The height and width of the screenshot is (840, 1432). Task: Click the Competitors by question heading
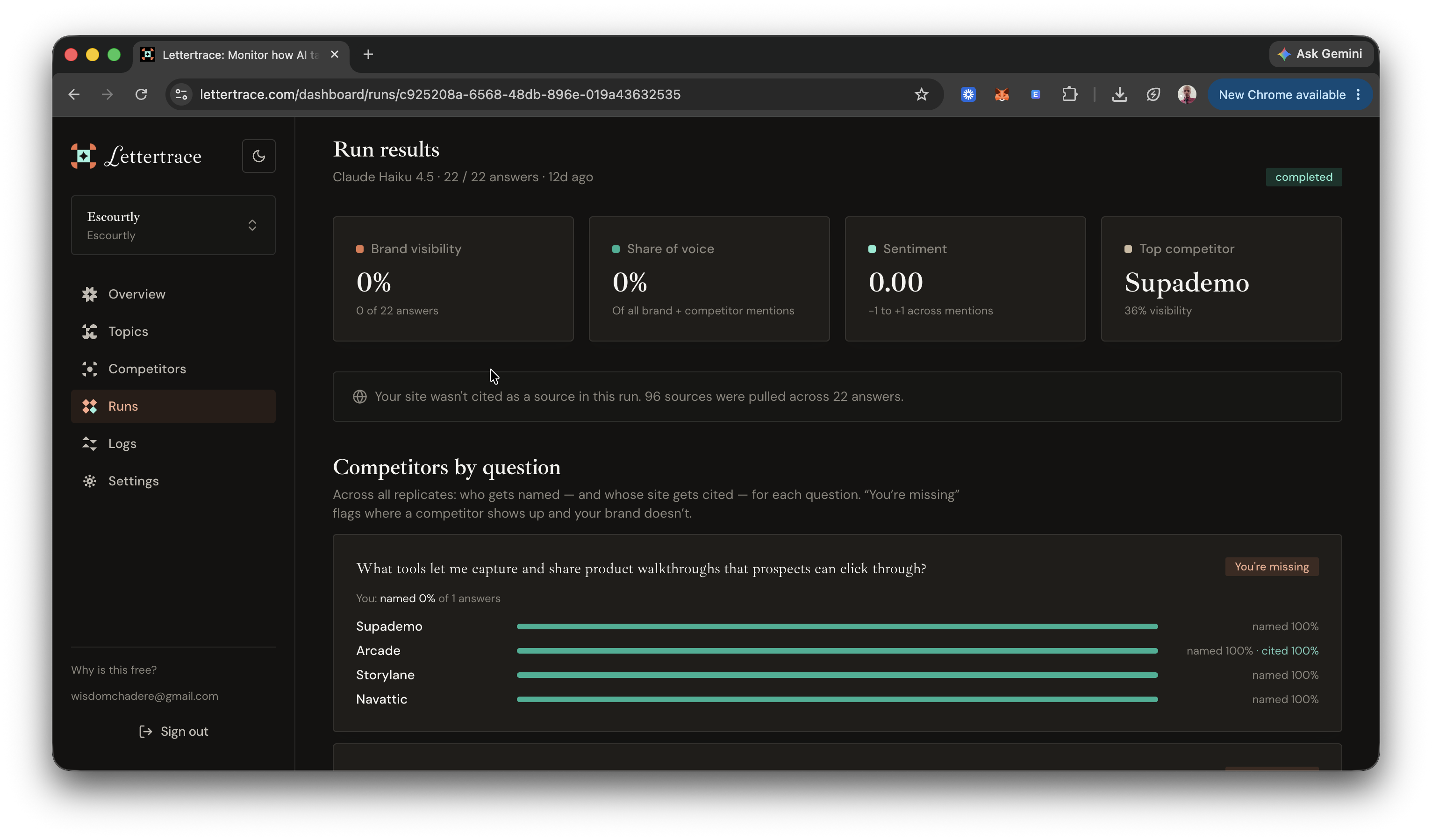point(447,468)
